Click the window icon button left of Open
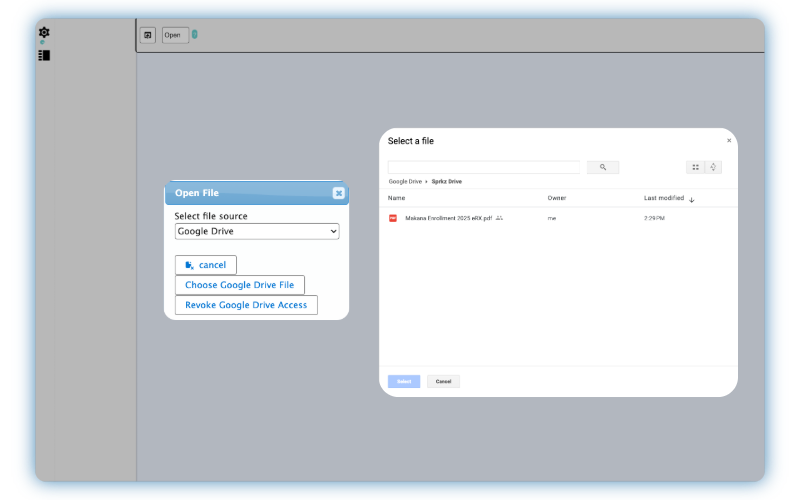 point(148,35)
